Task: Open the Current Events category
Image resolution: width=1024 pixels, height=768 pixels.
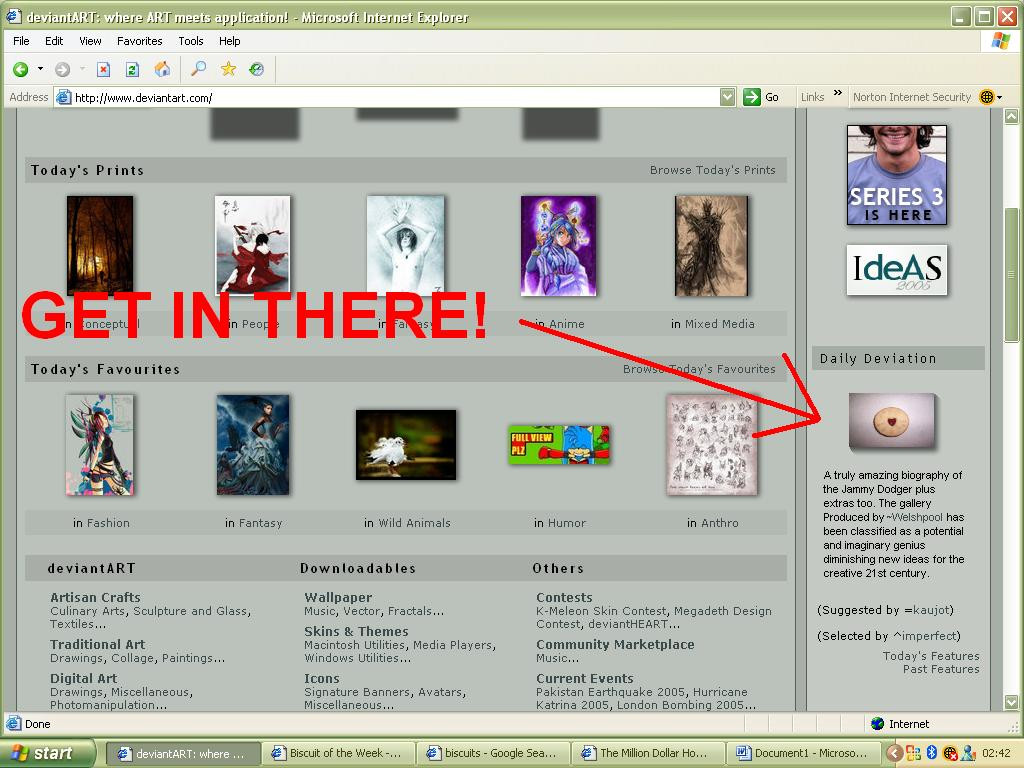Action: pos(584,678)
